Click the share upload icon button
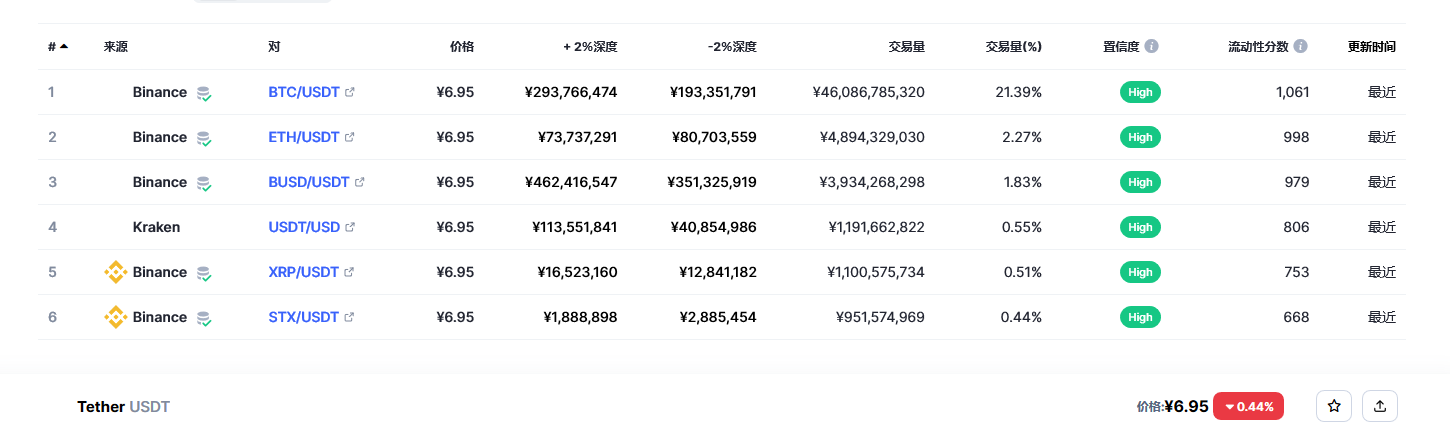The image size is (1450, 430). tap(1380, 406)
